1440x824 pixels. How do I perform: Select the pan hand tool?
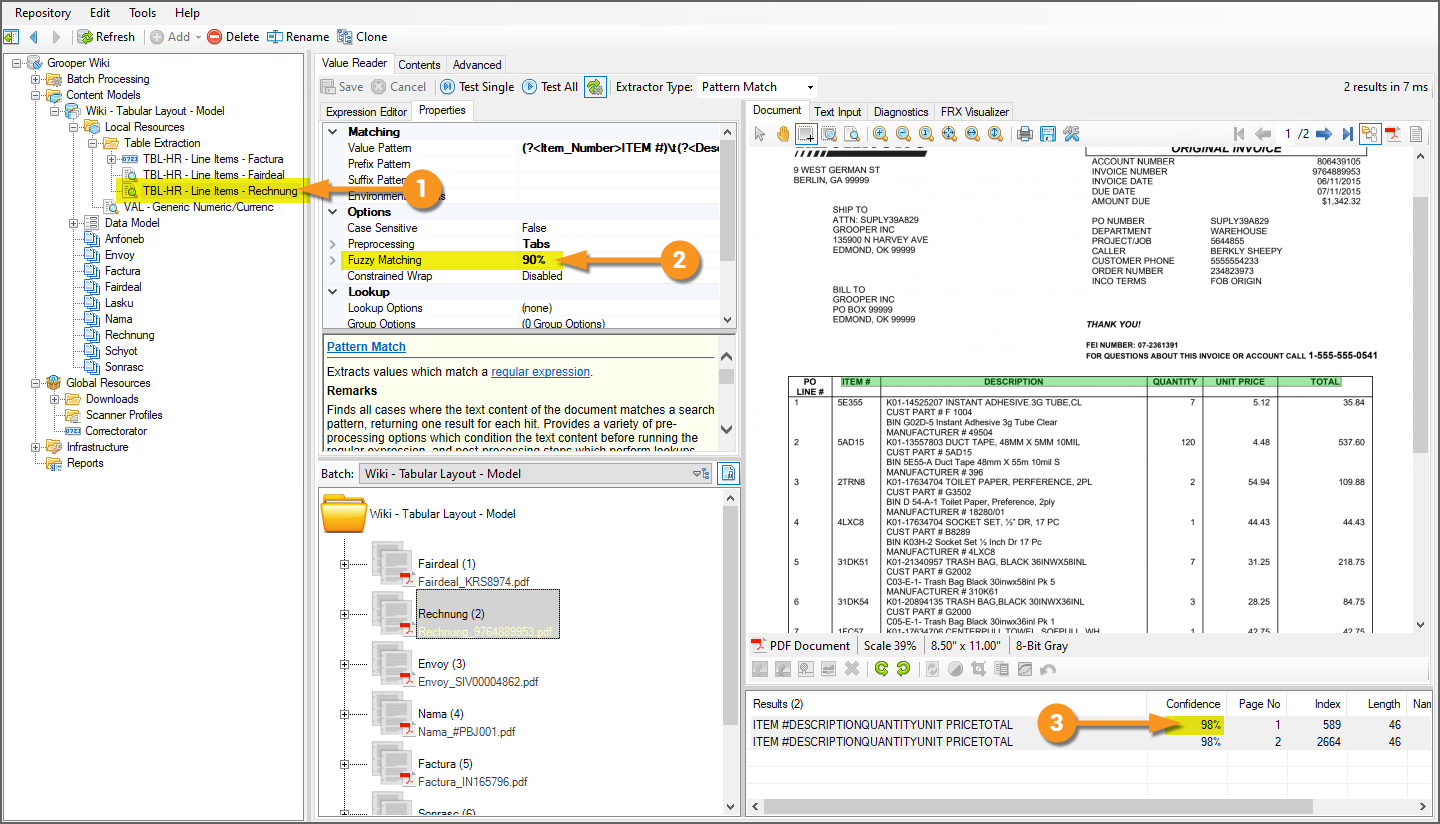783,134
